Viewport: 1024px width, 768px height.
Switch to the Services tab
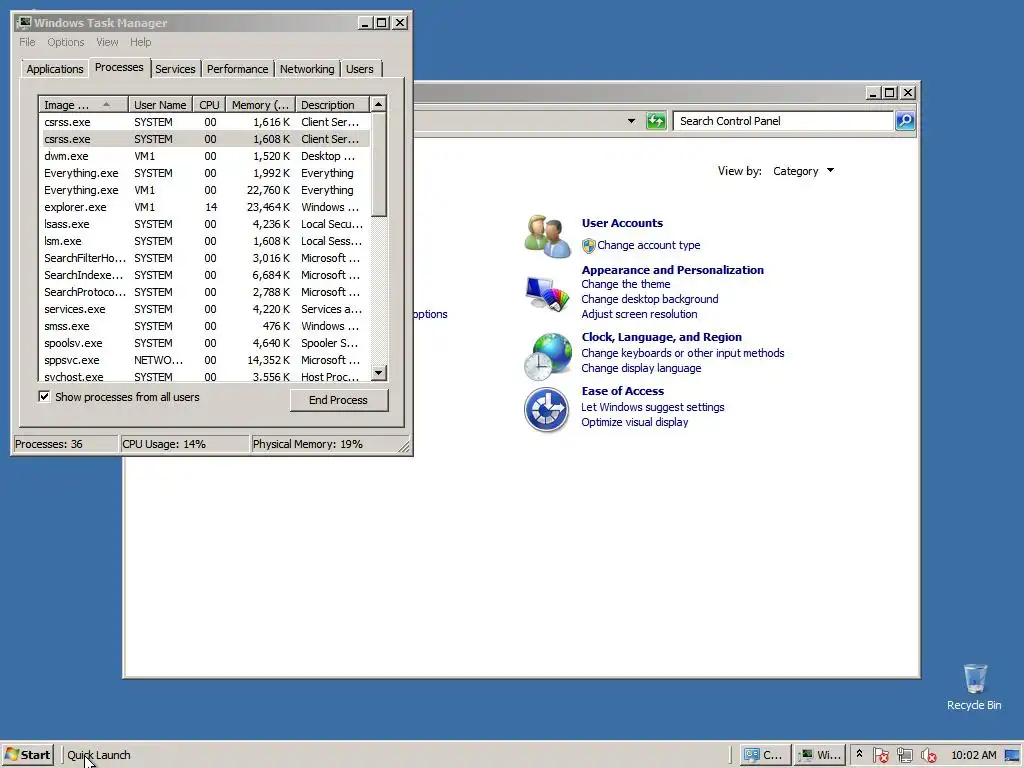pyautogui.click(x=175, y=69)
